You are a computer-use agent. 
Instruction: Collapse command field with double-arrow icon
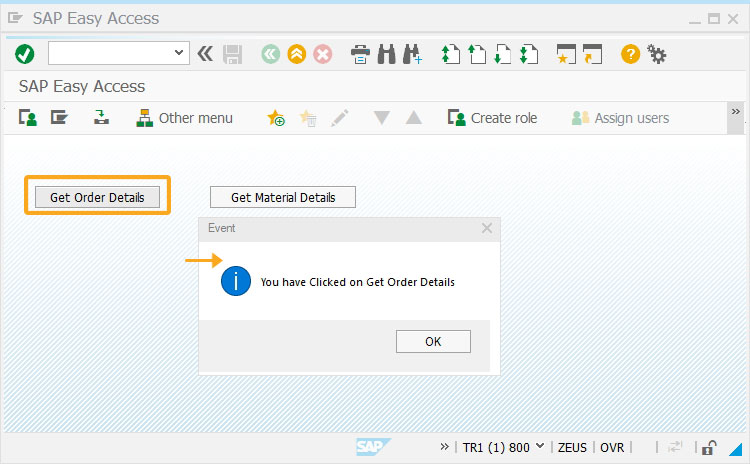pyautogui.click(x=205, y=54)
